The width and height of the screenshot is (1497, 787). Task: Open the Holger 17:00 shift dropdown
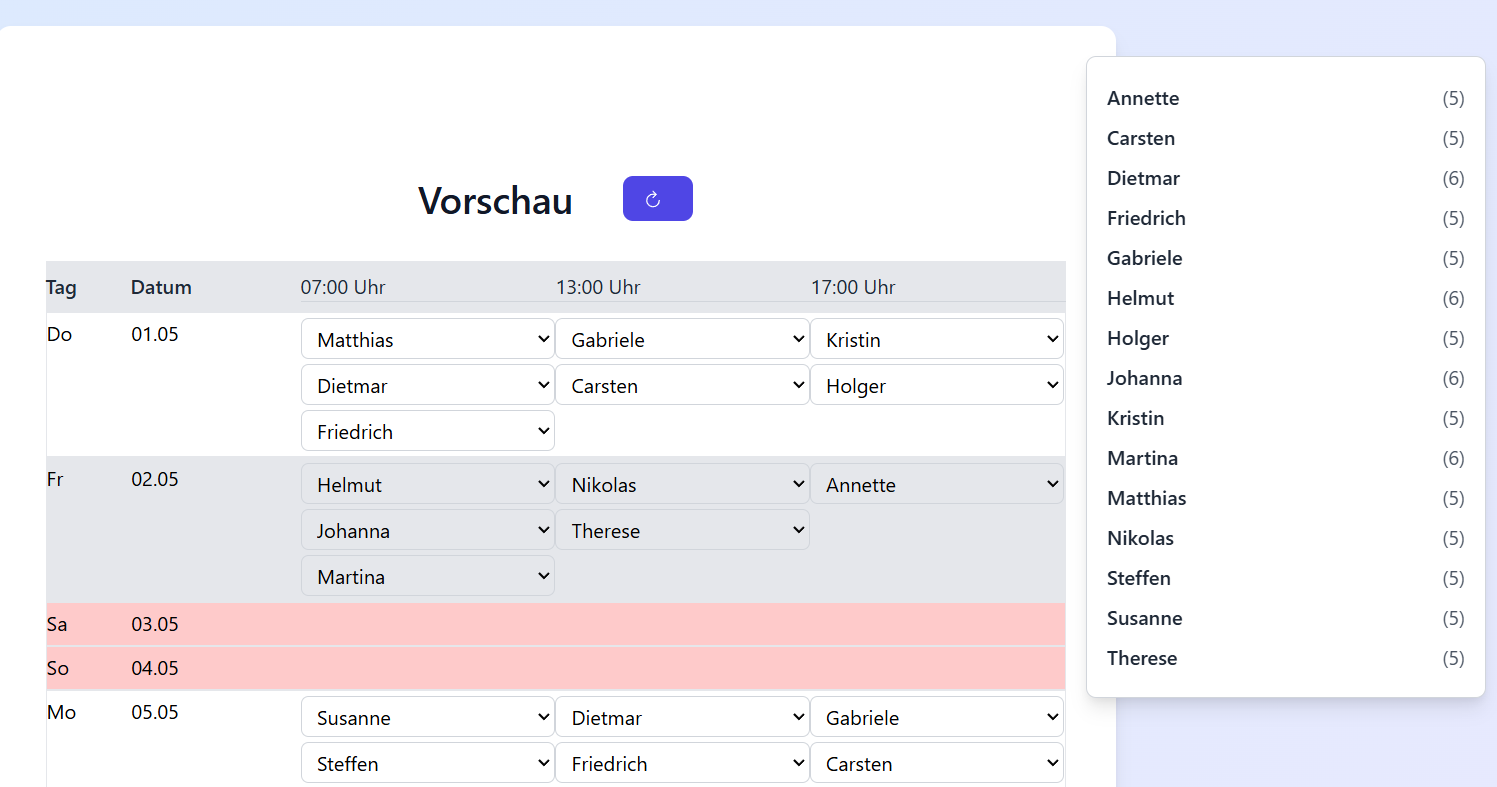point(936,385)
